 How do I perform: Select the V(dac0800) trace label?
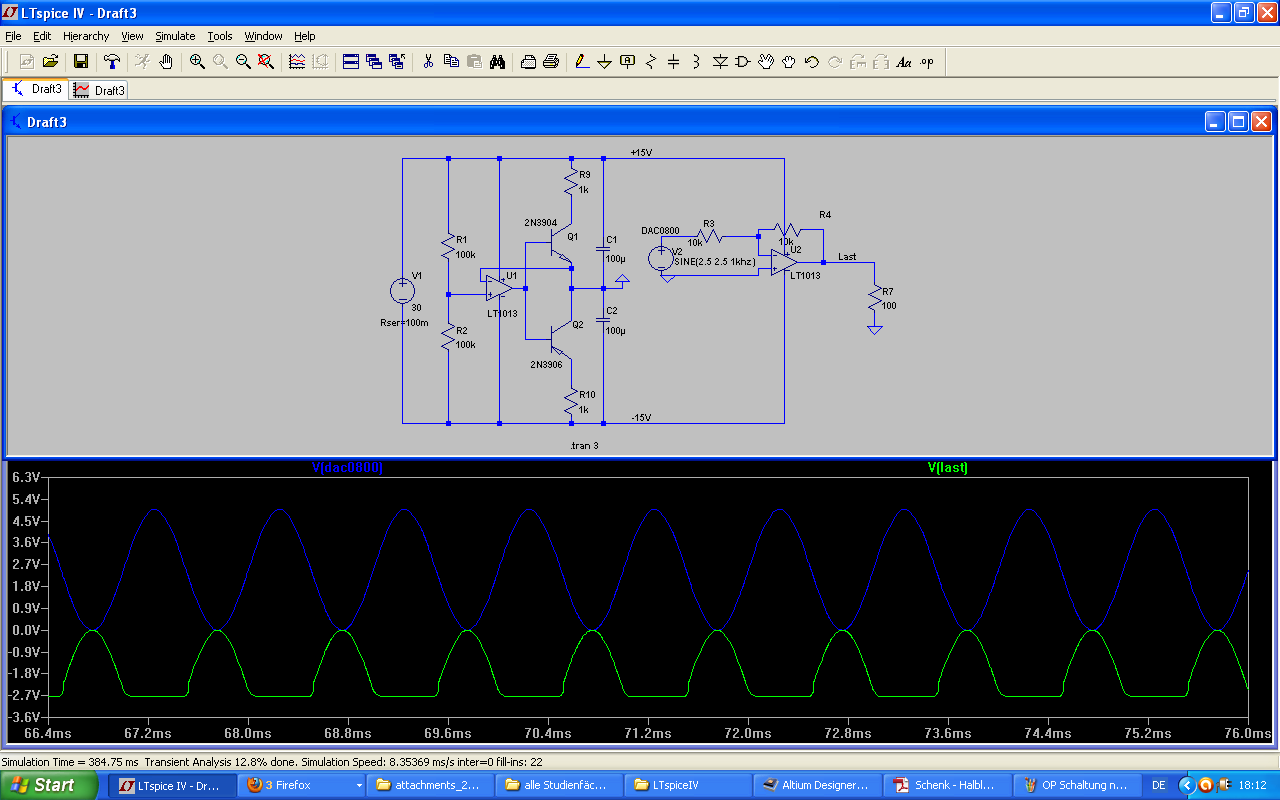coord(347,467)
